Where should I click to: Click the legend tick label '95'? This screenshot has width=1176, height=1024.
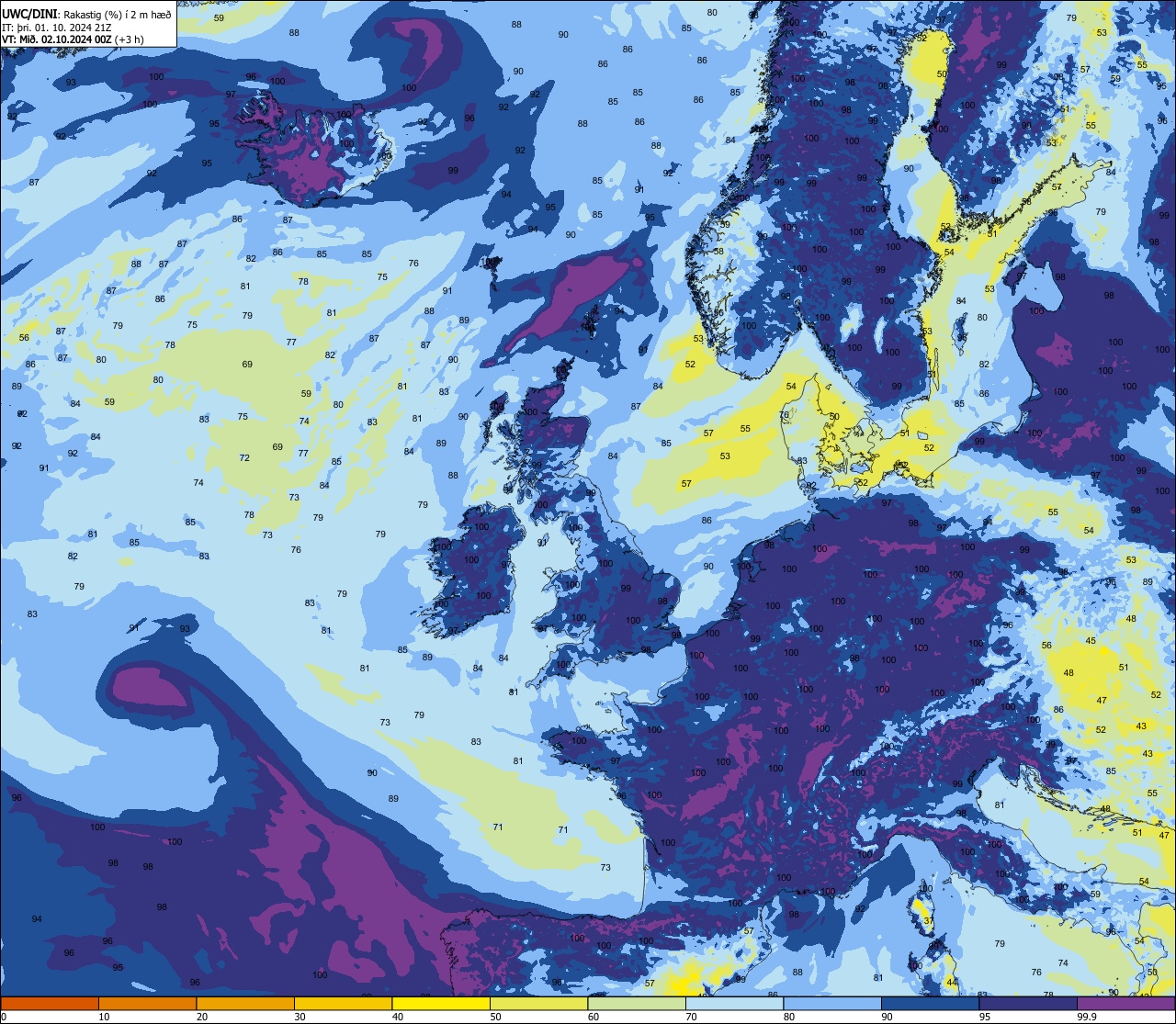pyautogui.click(x=985, y=1017)
